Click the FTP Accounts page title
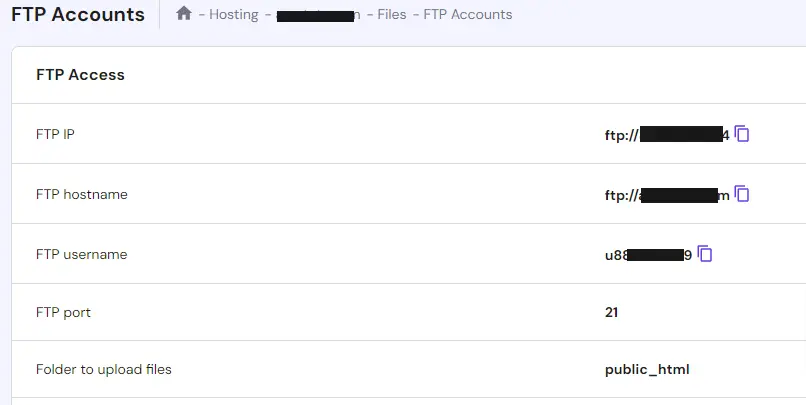 (77, 15)
